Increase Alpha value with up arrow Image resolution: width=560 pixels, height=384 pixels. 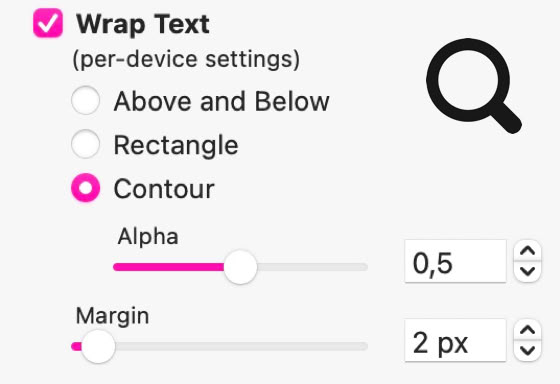pos(528,251)
